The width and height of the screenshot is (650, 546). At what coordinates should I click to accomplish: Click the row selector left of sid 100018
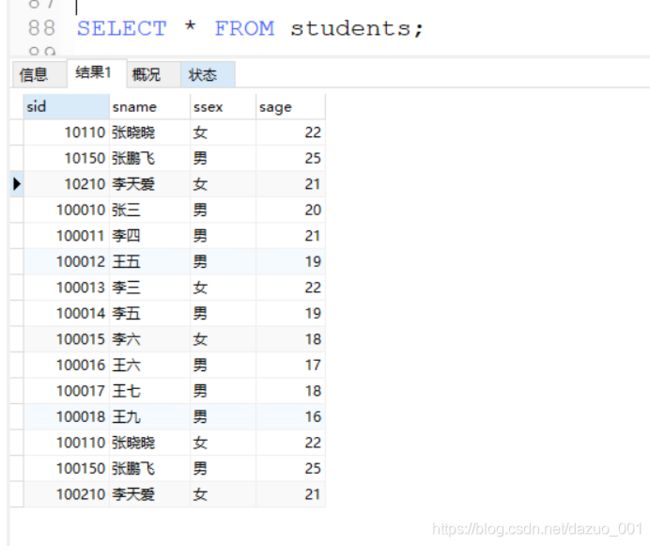pos(17,417)
